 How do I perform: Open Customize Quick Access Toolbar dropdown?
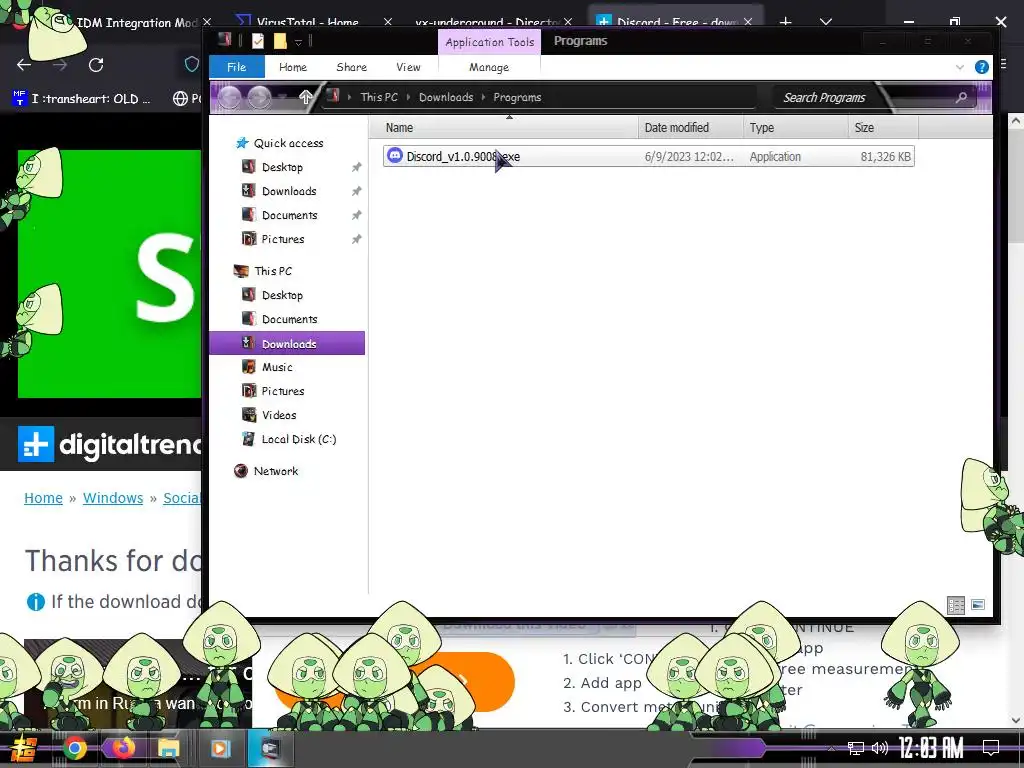(298, 42)
